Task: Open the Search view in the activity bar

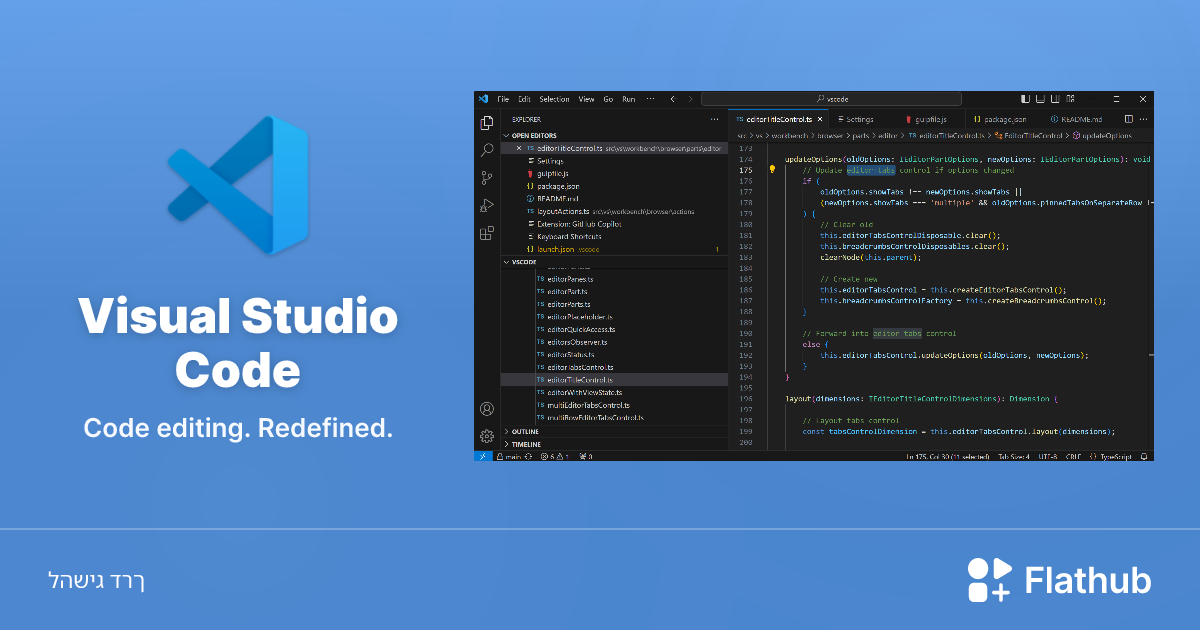Action: (x=485, y=150)
